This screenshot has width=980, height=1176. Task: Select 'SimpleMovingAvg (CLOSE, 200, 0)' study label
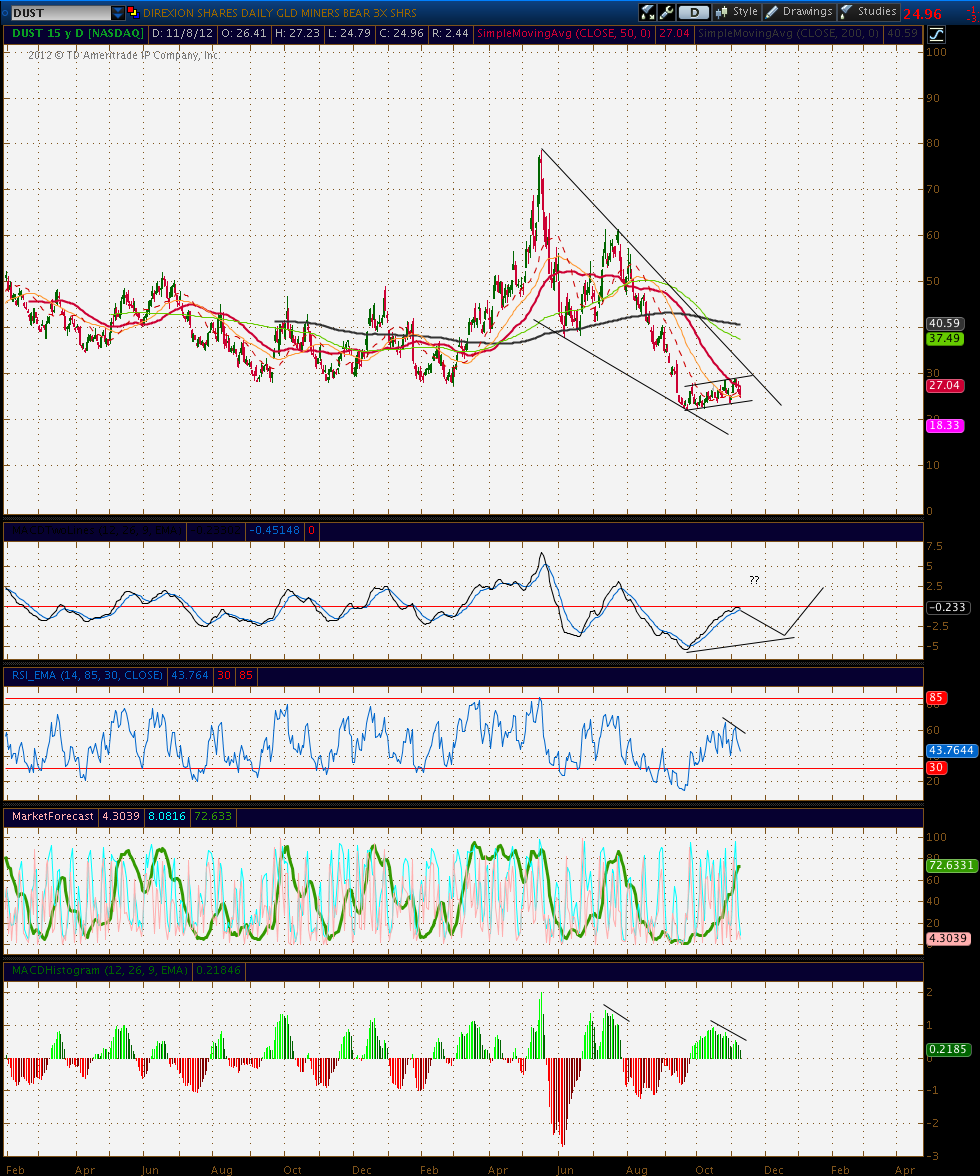tap(788, 33)
